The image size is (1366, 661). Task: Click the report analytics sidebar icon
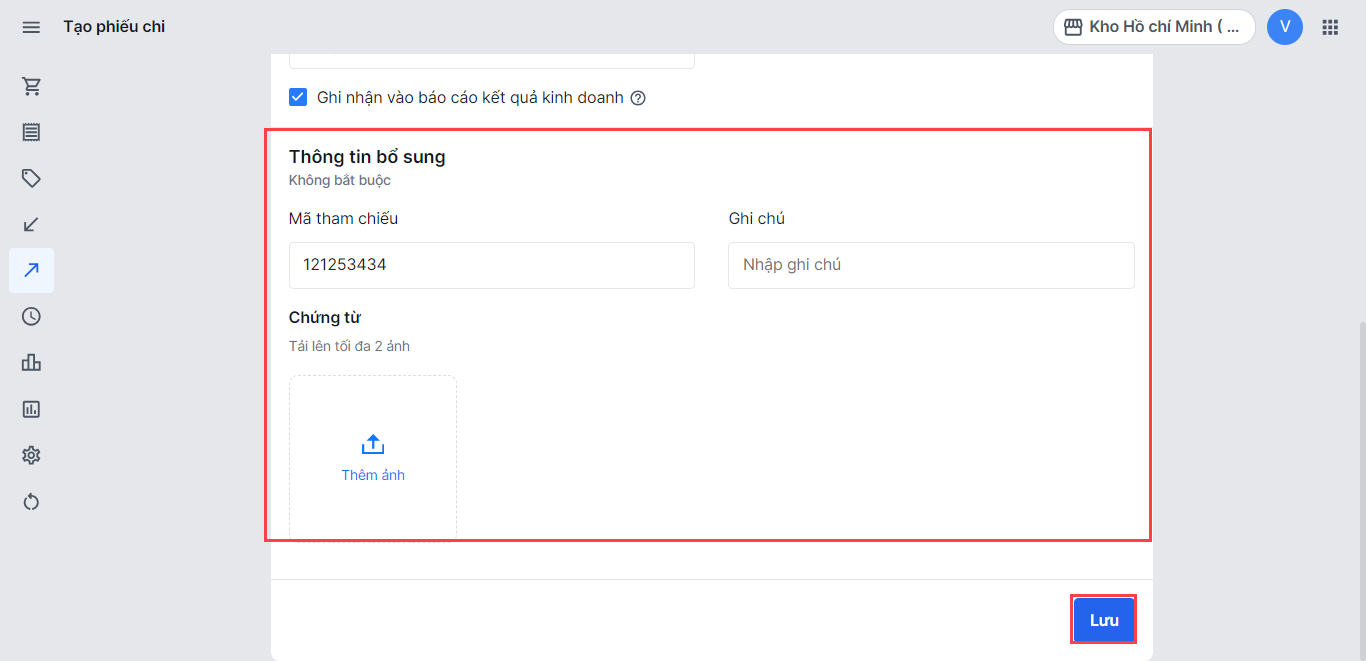click(31, 409)
